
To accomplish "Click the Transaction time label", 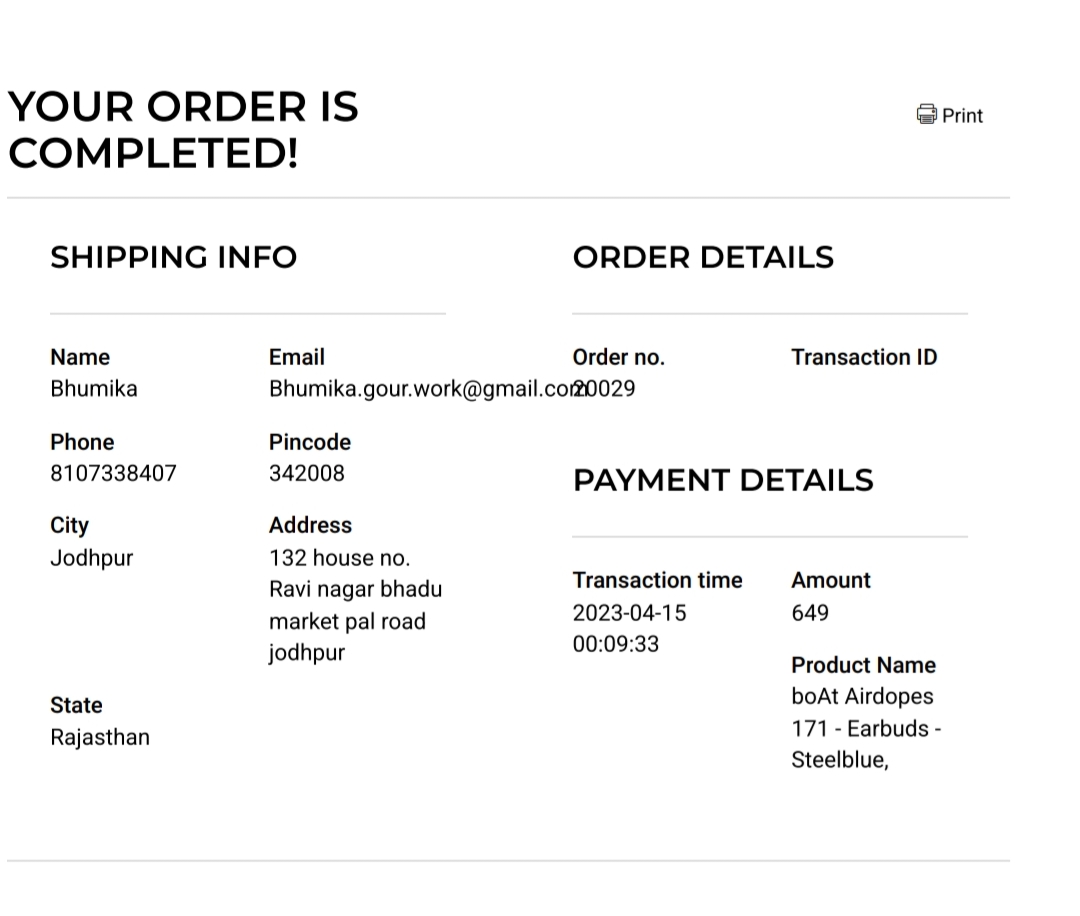I will [x=657, y=580].
